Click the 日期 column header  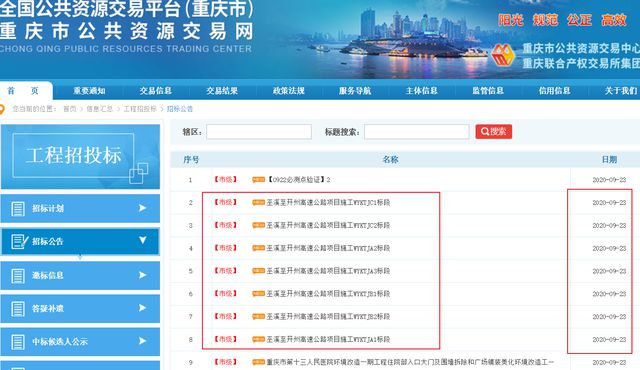pos(609,160)
